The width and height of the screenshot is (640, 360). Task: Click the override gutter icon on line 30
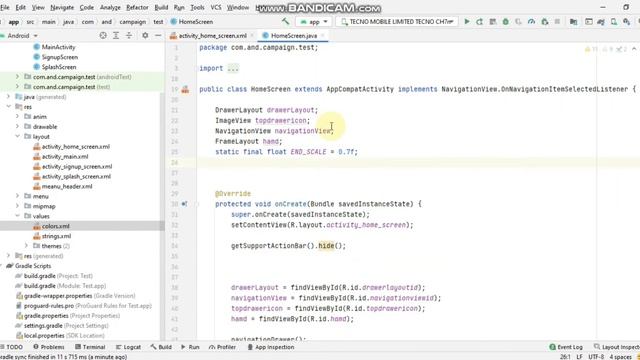click(x=184, y=204)
